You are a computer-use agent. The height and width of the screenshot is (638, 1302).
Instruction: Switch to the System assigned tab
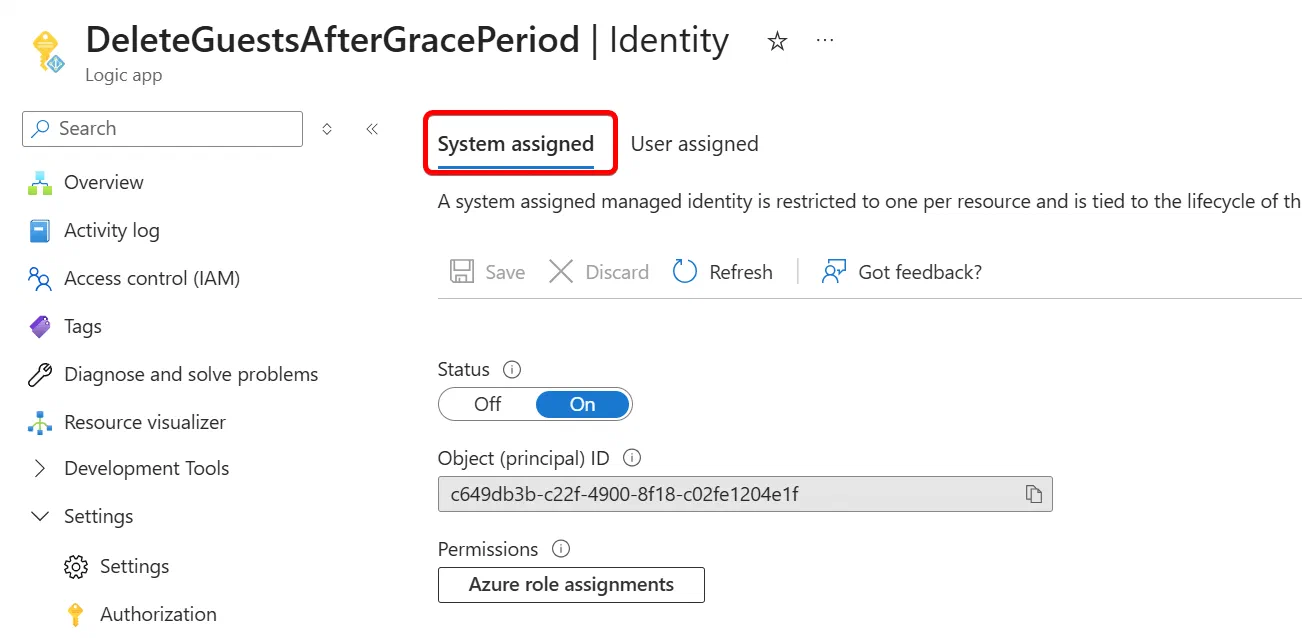[516, 144]
